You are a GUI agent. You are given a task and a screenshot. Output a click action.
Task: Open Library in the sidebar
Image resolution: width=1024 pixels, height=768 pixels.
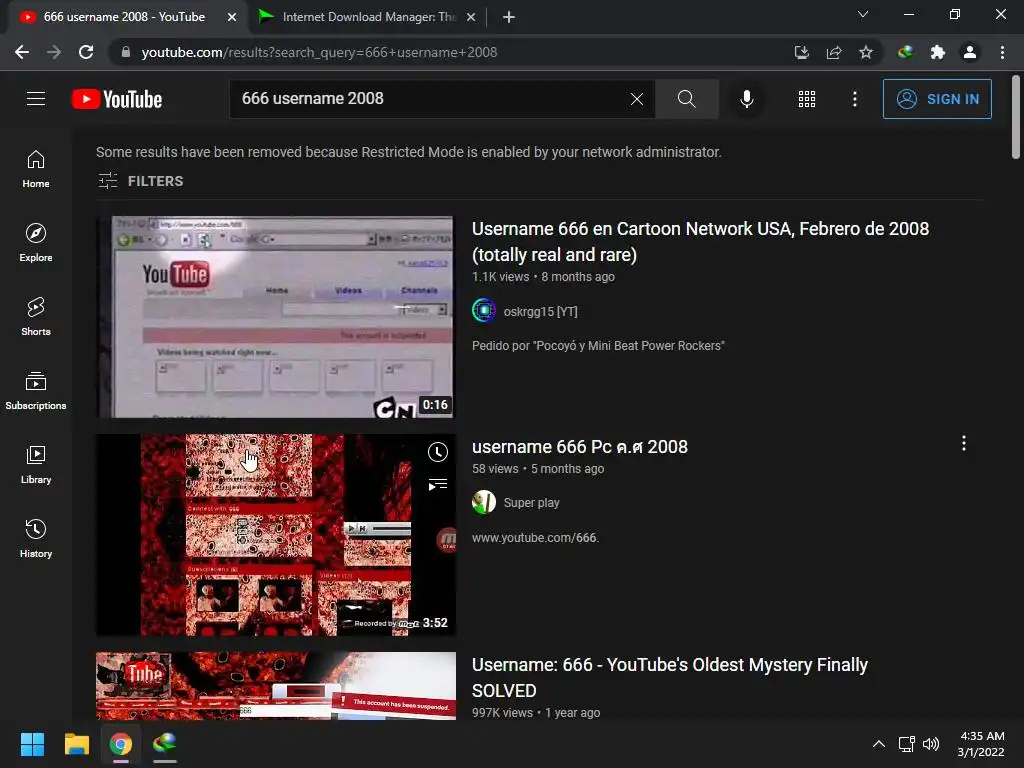[36, 464]
